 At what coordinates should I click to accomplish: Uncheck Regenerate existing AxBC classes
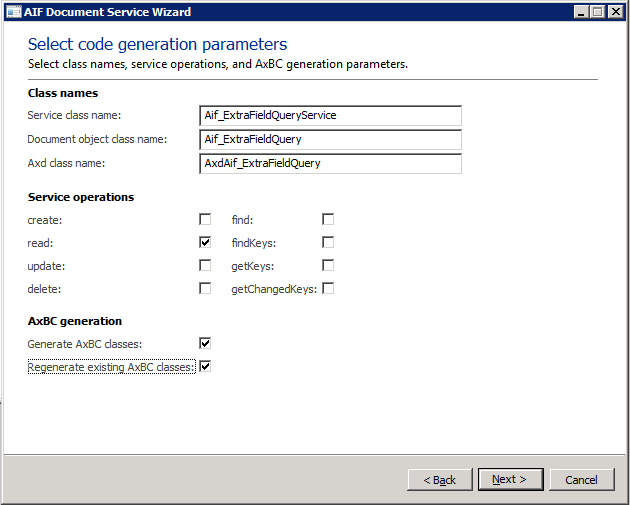click(x=205, y=367)
